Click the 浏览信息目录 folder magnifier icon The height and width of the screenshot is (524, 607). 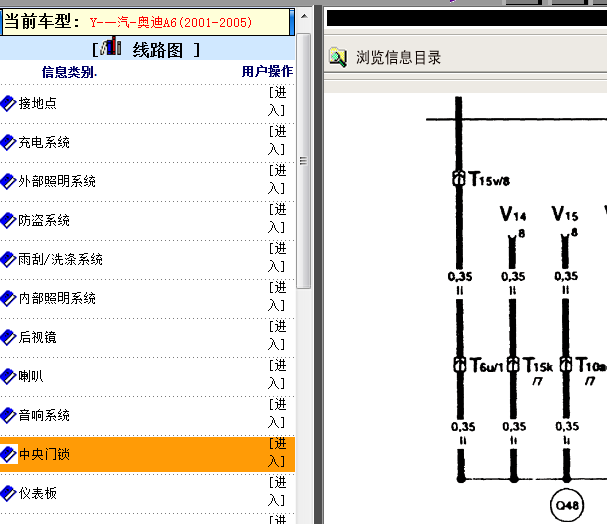point(338,57)
